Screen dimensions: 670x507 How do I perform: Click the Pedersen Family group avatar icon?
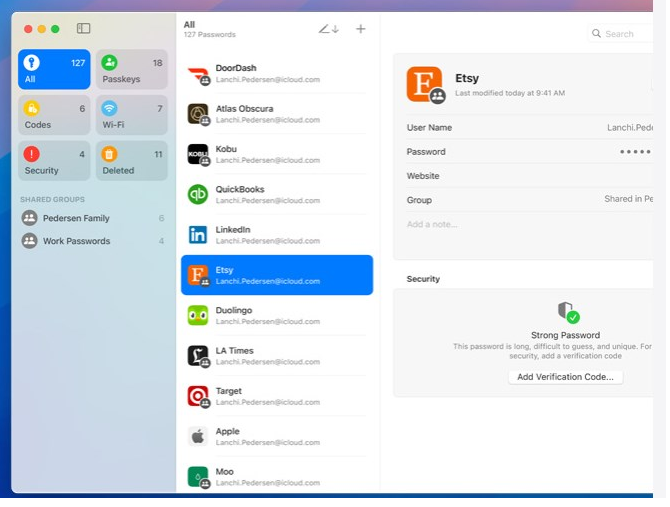pyautogui.click(x=29, y=218)
